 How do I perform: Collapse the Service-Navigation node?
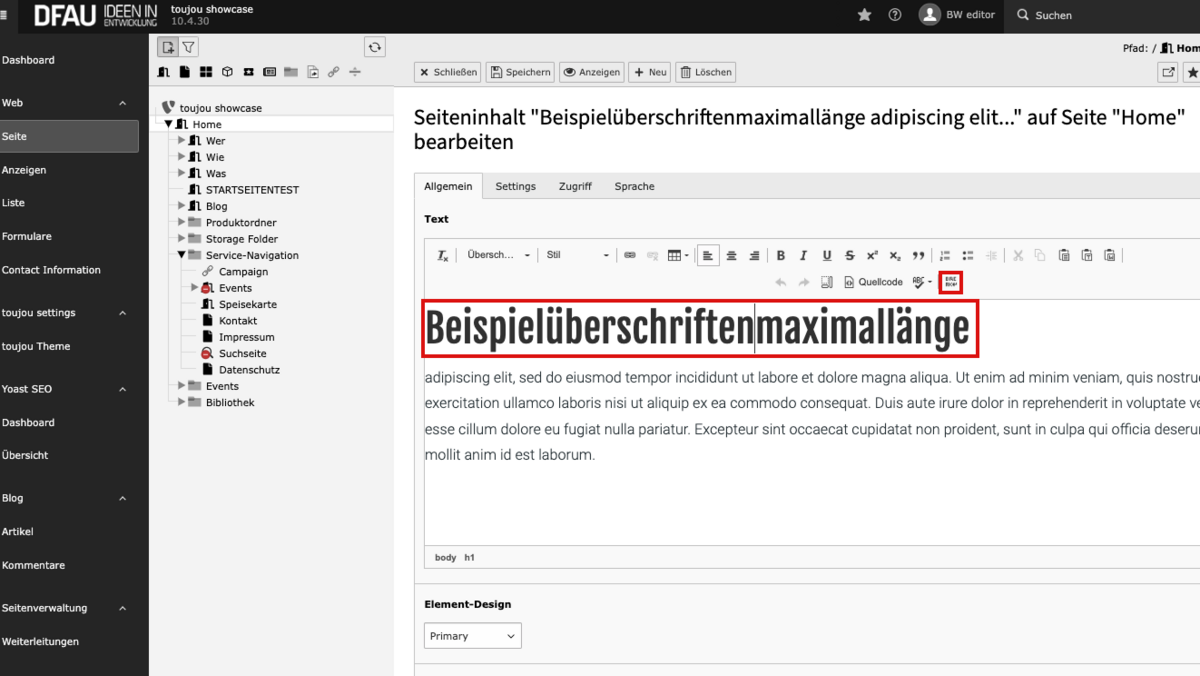point(180,255)
